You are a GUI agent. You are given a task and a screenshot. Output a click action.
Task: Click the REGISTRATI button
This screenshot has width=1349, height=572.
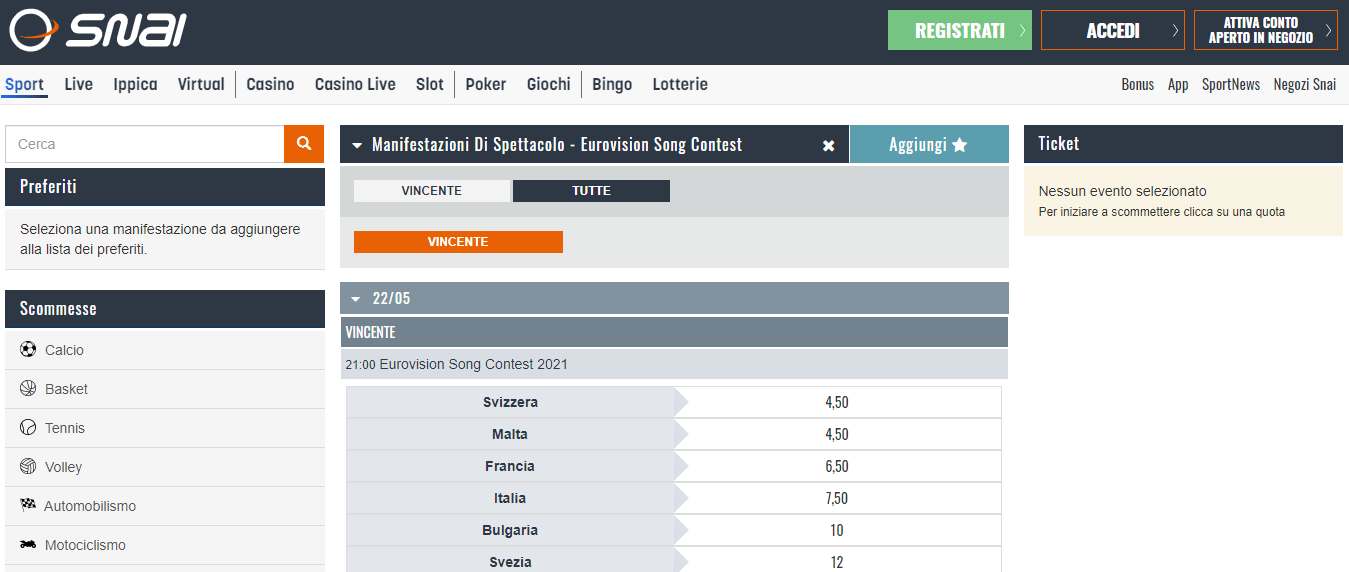960,30
